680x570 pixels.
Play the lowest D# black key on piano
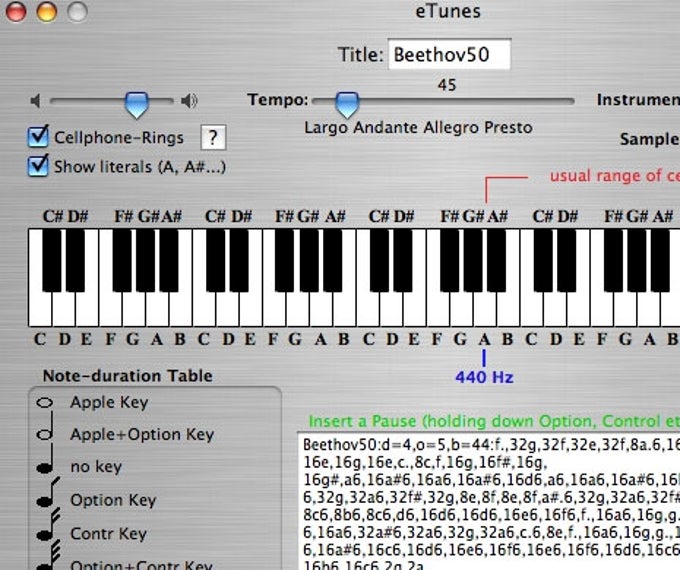(75, 260)
